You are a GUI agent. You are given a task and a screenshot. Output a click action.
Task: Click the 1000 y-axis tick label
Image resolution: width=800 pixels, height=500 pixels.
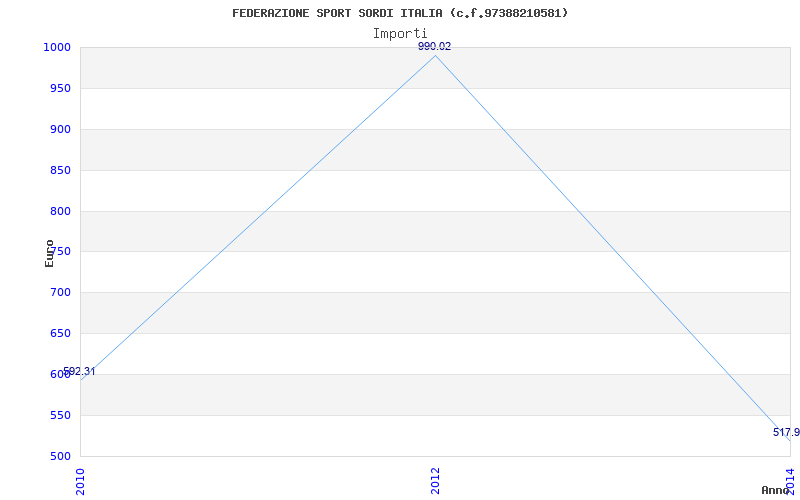[57, 47]
